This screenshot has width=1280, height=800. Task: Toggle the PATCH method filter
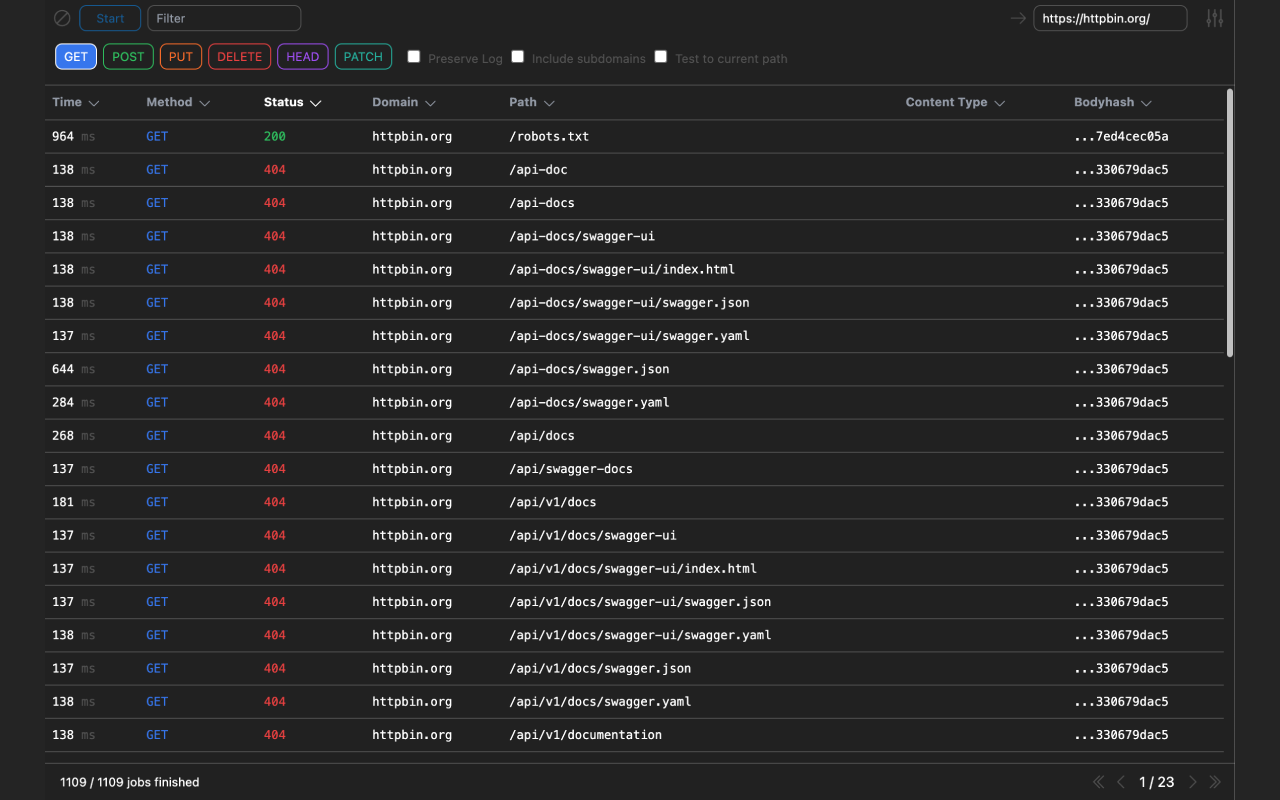[x=363, y=57]
